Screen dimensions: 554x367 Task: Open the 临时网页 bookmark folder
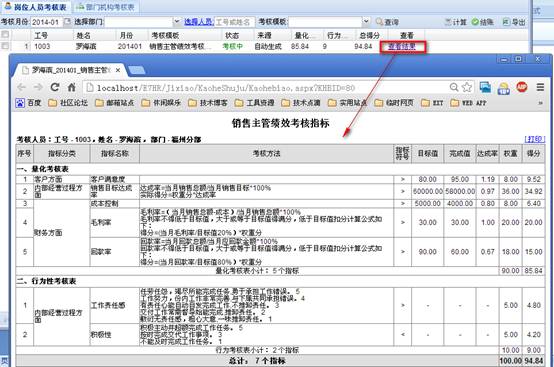point(394,103)
